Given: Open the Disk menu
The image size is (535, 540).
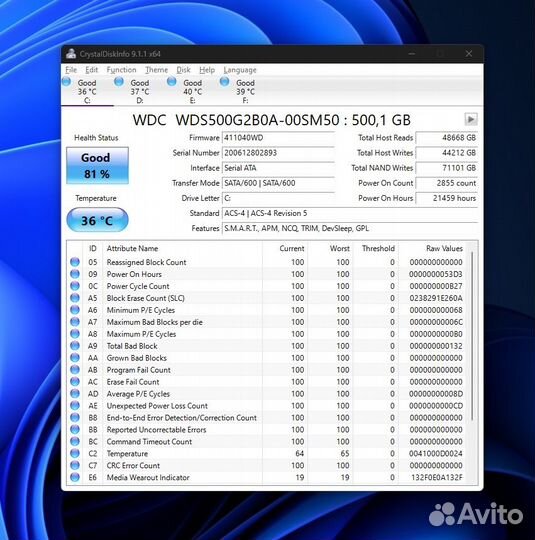Looking at the screenshot, I should (x=183, y=70).
